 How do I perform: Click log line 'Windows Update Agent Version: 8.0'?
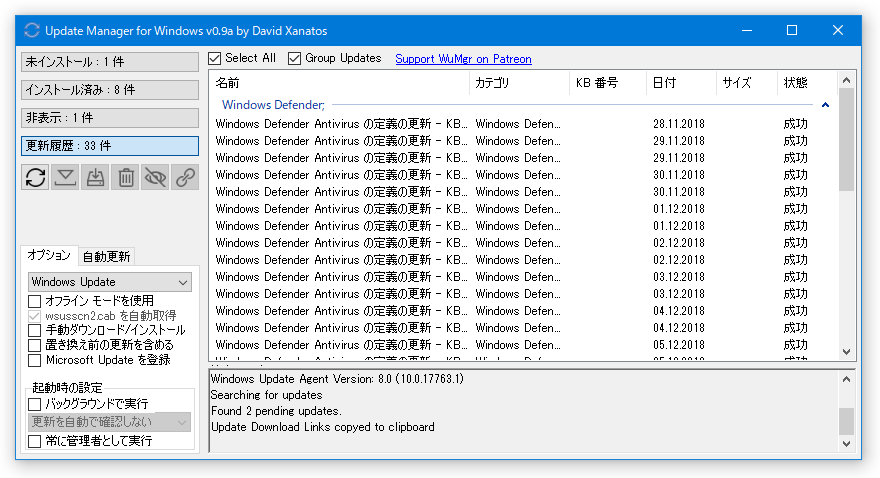(337, 379)
